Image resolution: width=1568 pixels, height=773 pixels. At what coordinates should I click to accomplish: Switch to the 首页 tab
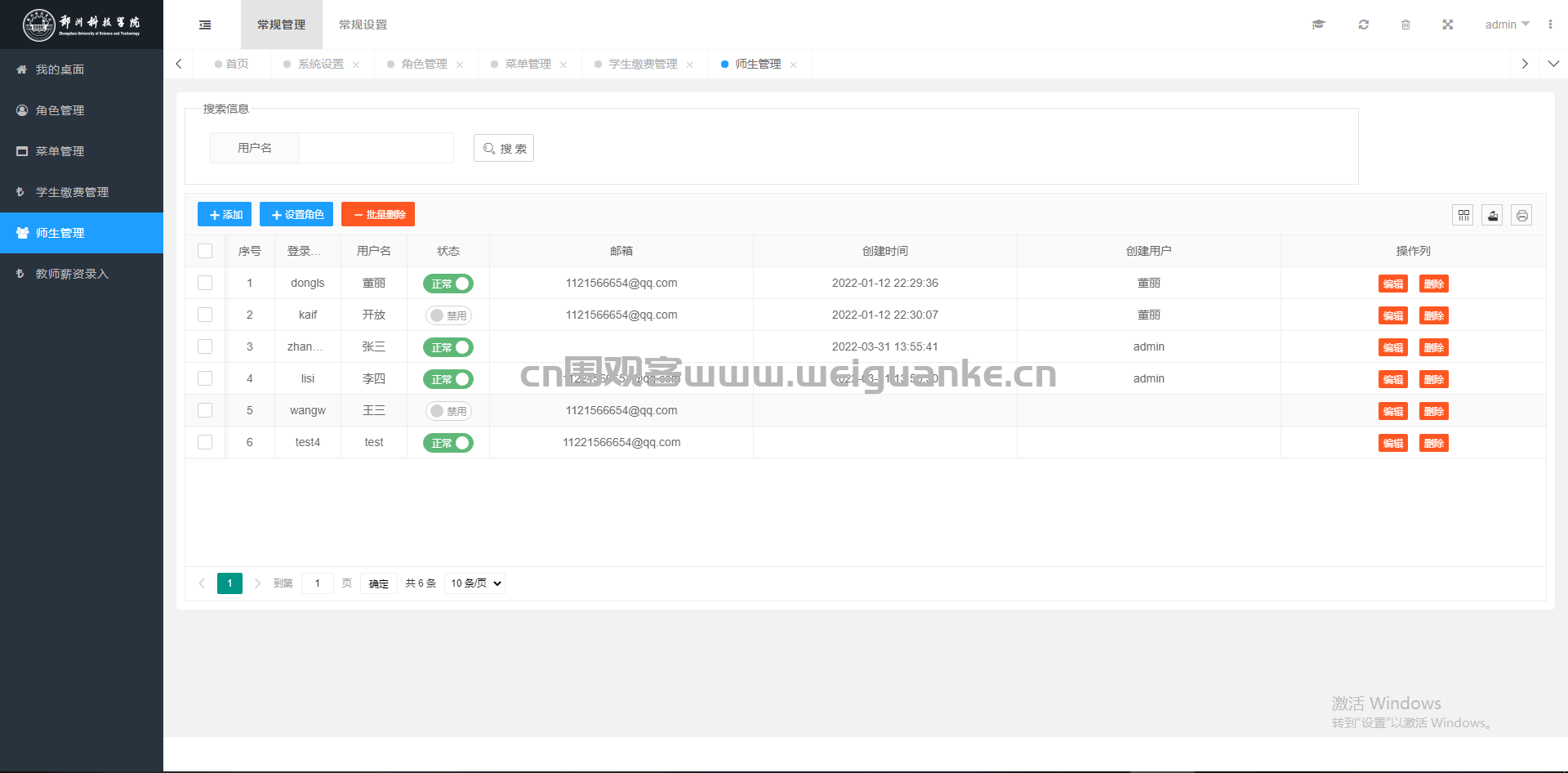pos(232,64)
